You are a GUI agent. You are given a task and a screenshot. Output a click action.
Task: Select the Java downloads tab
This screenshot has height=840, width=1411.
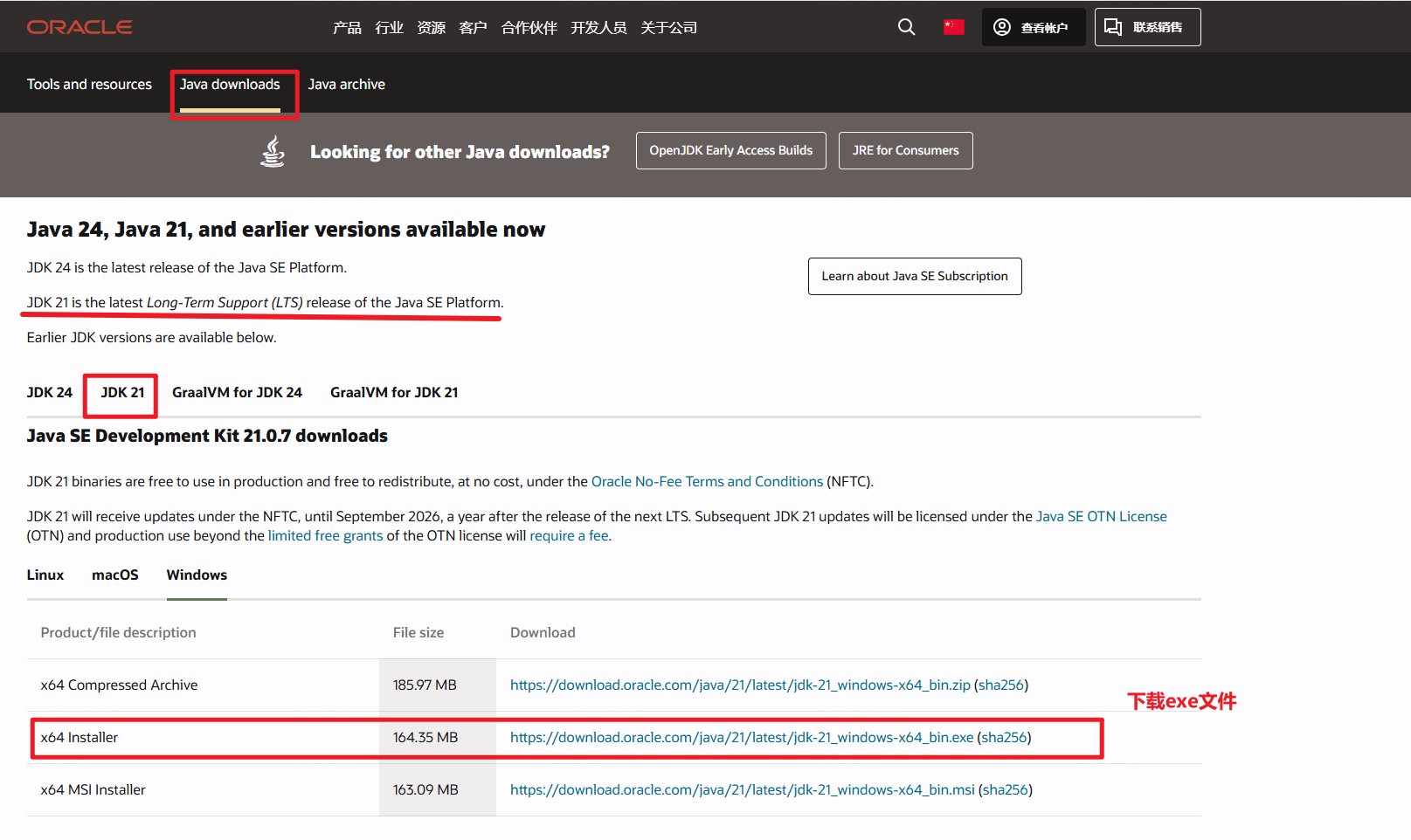(x=230, y=85)
